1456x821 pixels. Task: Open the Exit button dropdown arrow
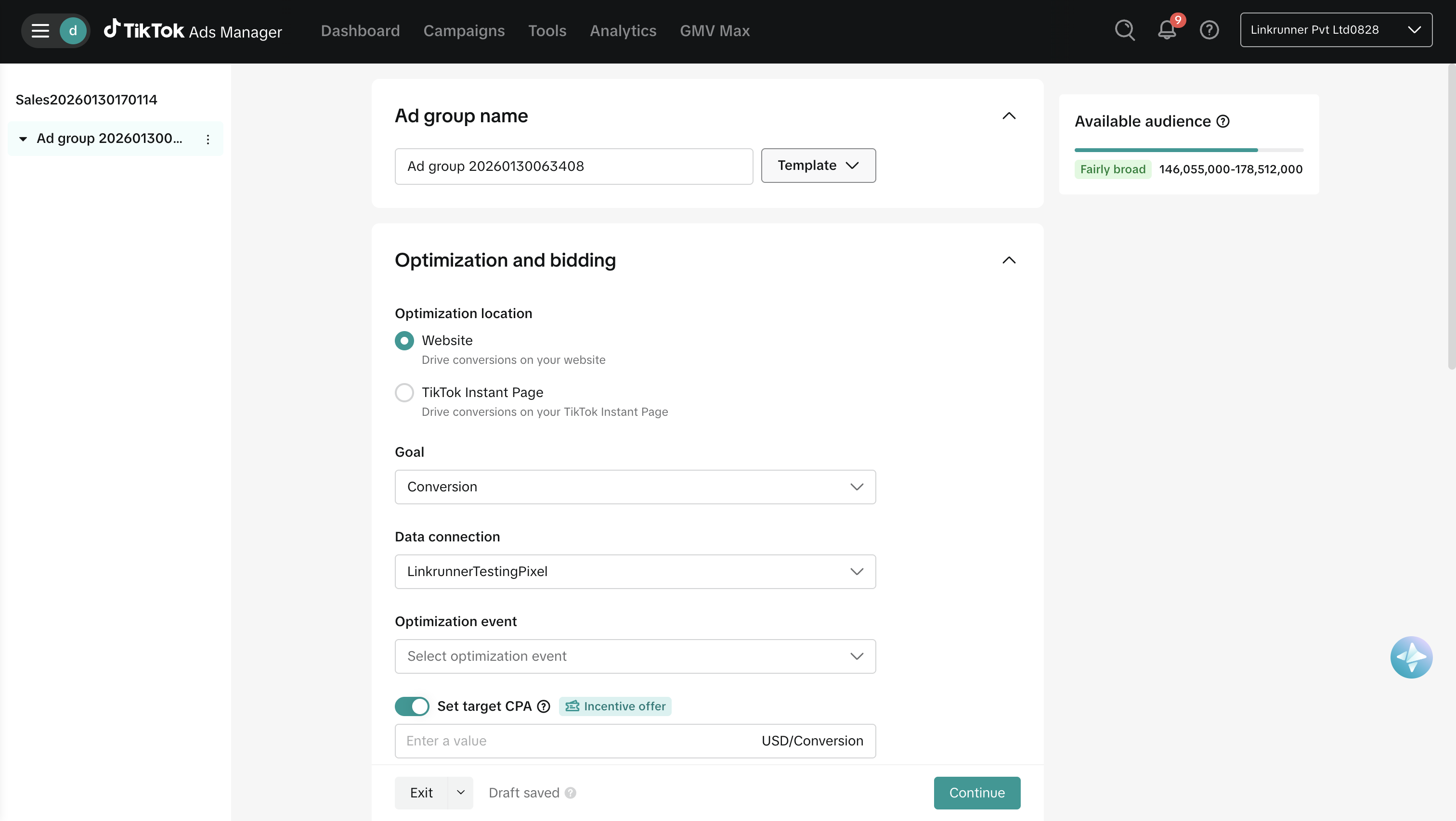click(461, 793)
